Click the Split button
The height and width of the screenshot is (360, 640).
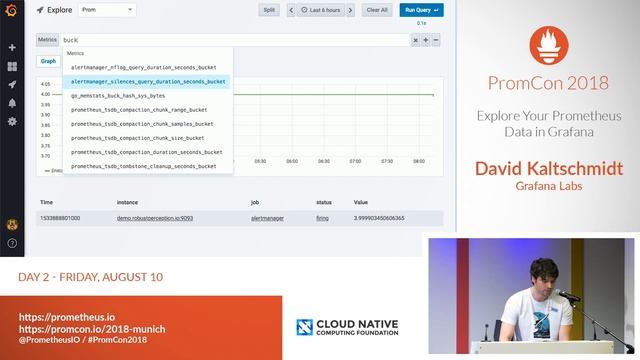pos(269,10)
